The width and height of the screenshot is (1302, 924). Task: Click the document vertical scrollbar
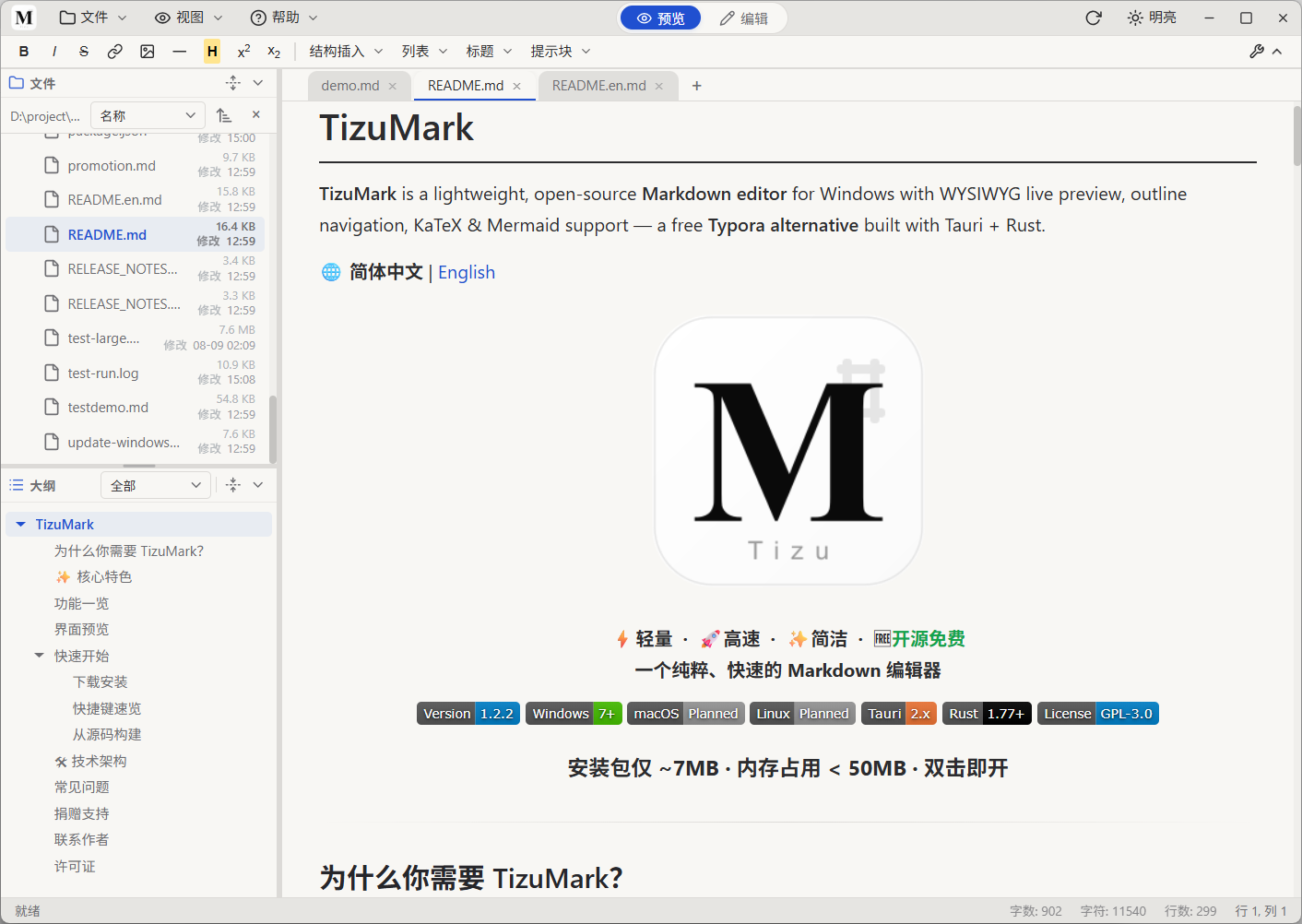(1296, 136)
